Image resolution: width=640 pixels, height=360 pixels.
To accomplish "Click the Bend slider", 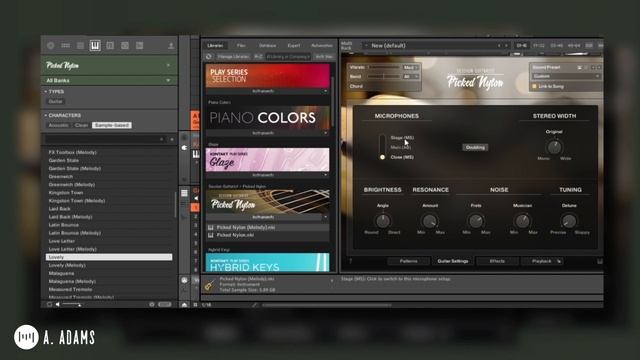I will [384, 77].
